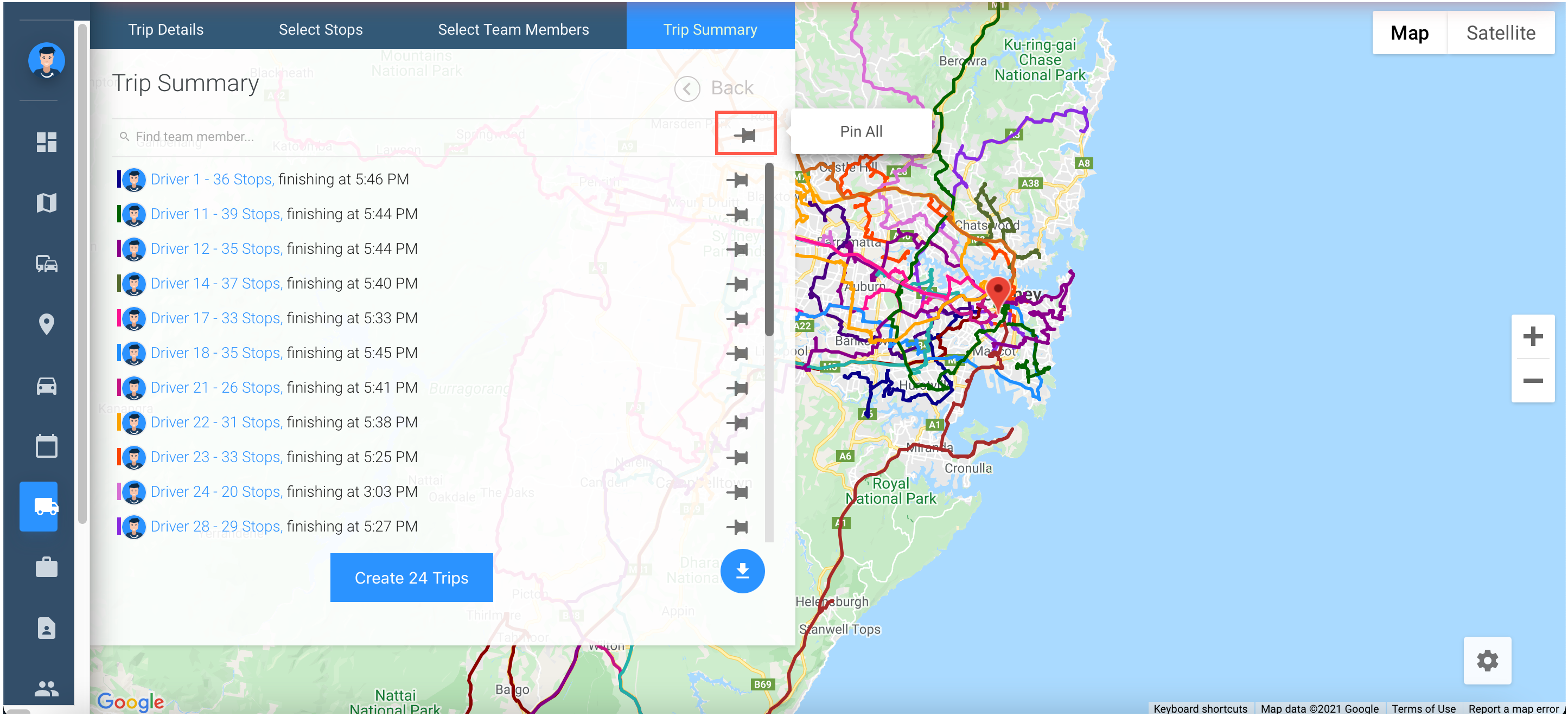
Task: Switch to the Select Team Members tab
Action: point(513,29)
